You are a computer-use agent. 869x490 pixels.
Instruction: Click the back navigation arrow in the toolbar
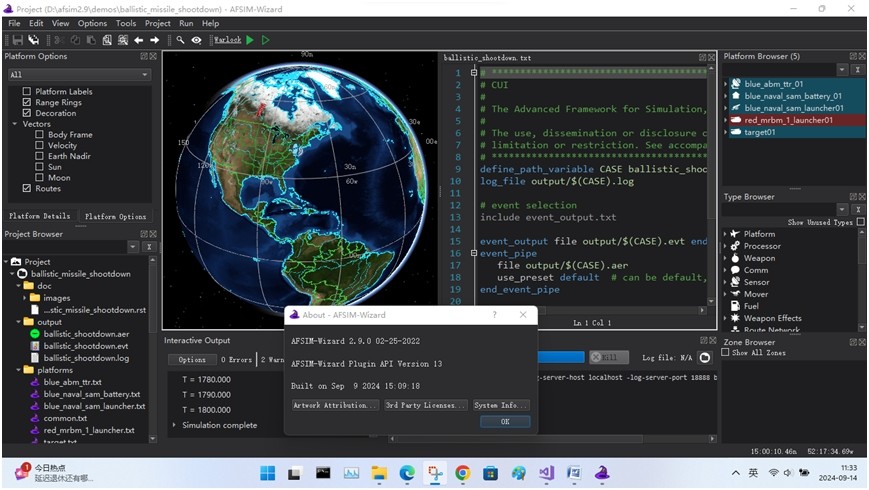(x=138, y=40)
